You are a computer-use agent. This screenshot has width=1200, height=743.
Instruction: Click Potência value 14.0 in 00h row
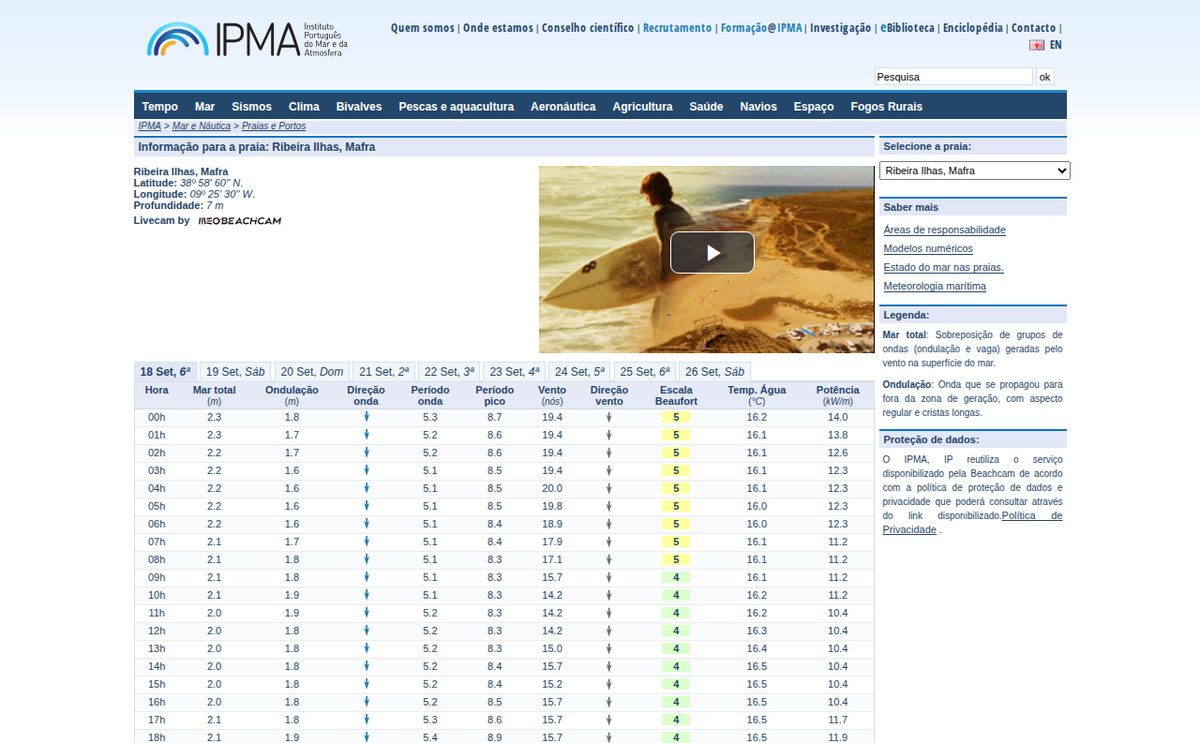(838, 417)
